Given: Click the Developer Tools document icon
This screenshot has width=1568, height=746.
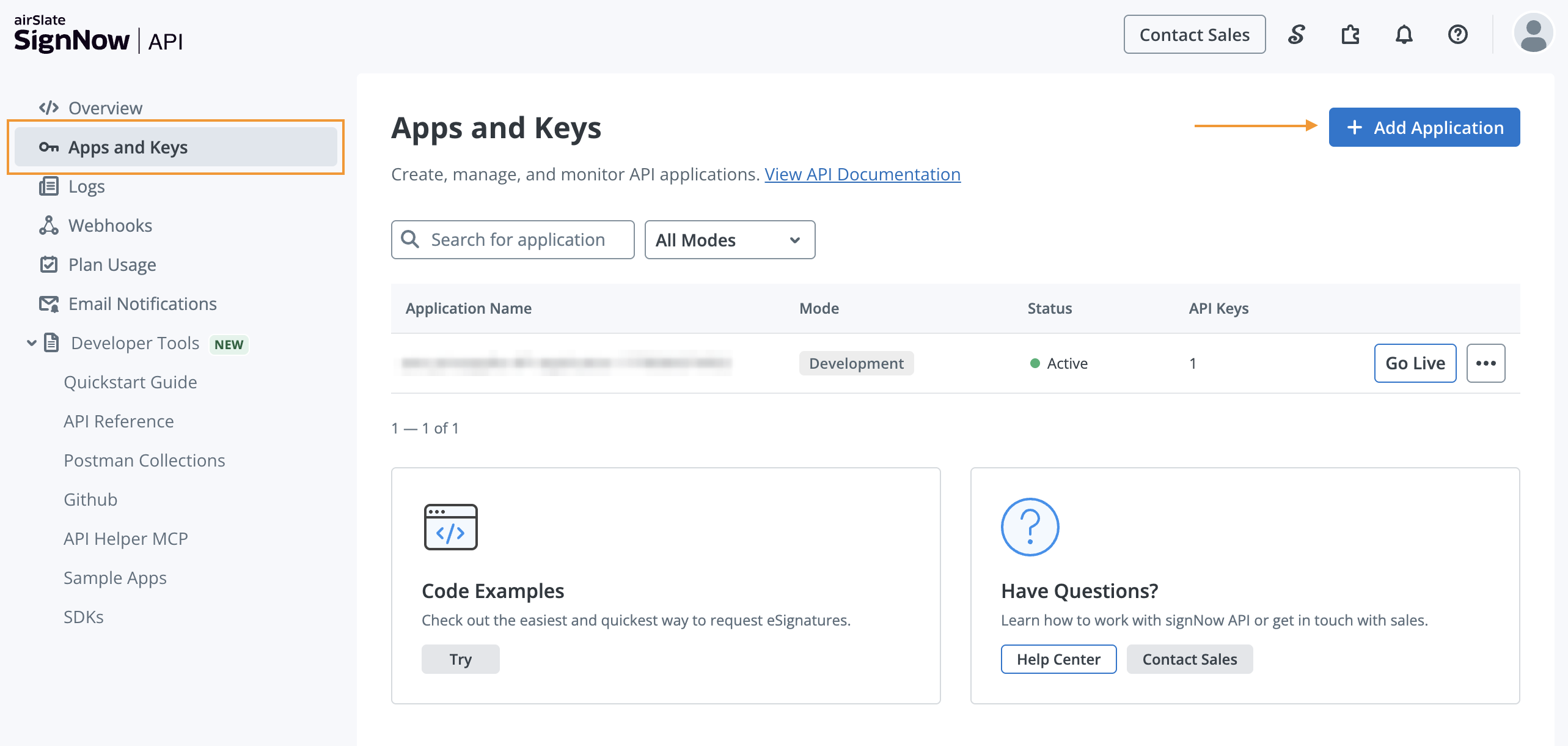Looking at the screenshot, I should (52, 342).
